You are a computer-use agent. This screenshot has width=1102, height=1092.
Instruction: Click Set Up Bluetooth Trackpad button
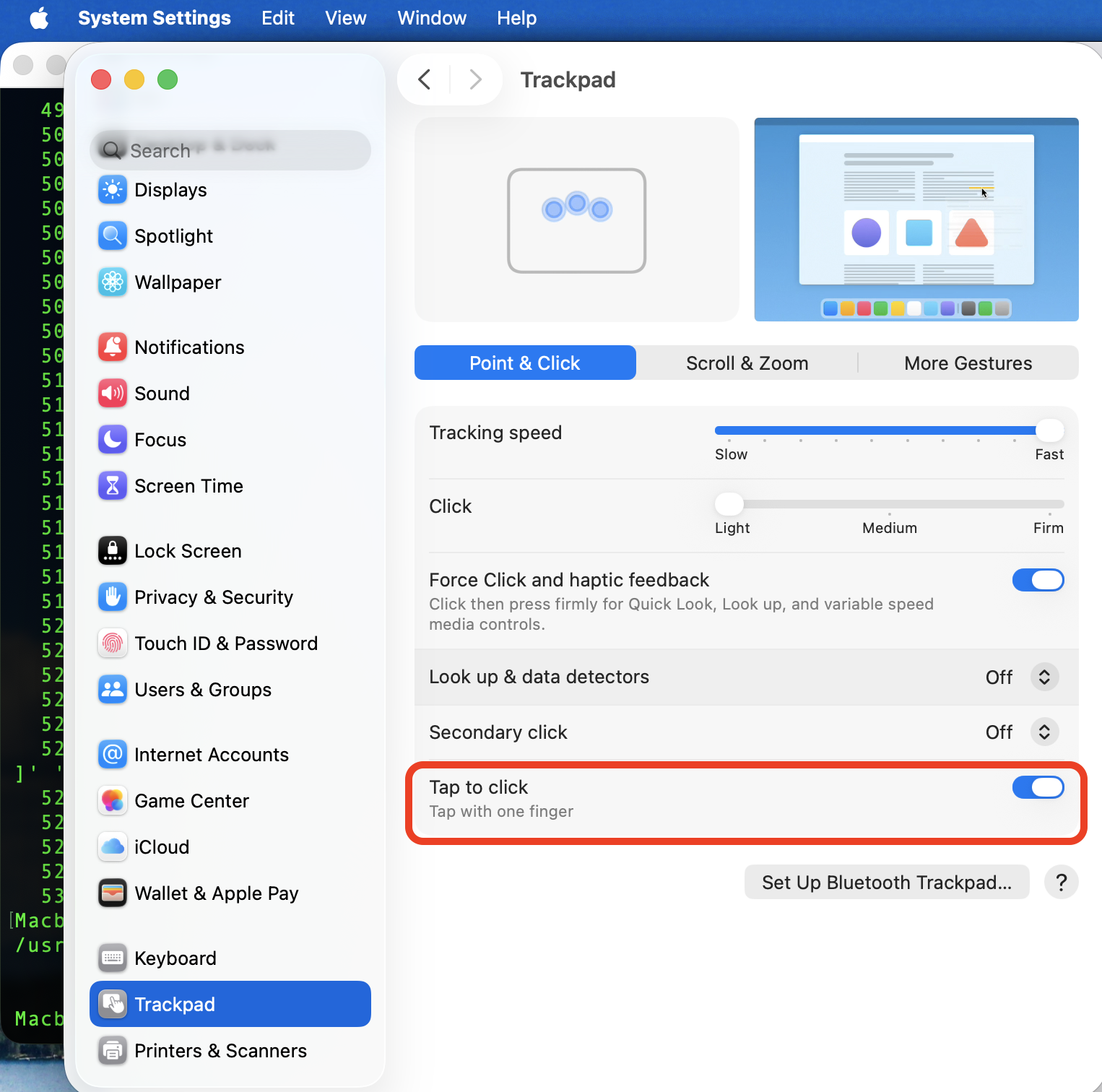click(x=887, y=883)
